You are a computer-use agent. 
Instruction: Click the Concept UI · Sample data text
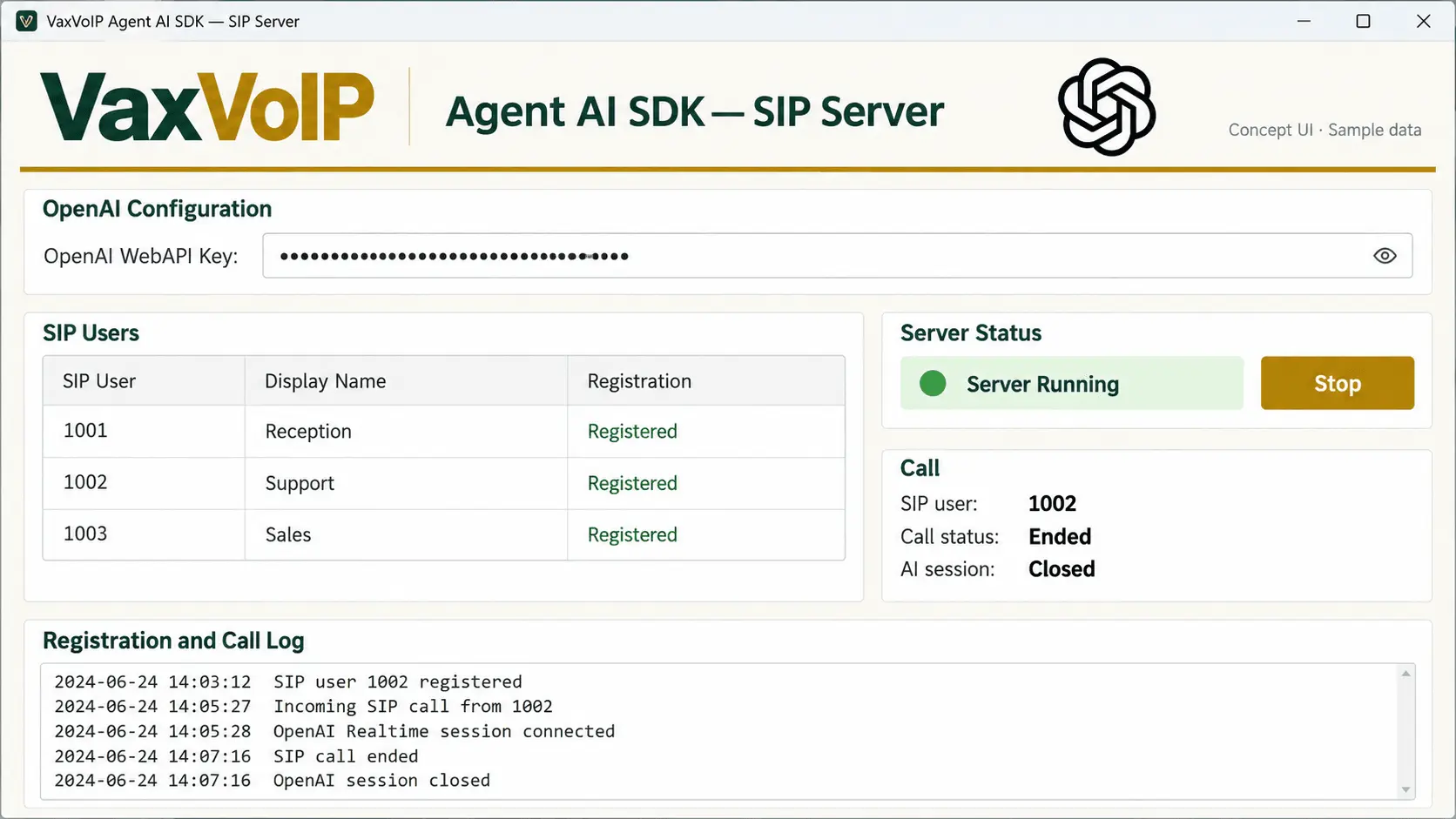pos(1325,130)
